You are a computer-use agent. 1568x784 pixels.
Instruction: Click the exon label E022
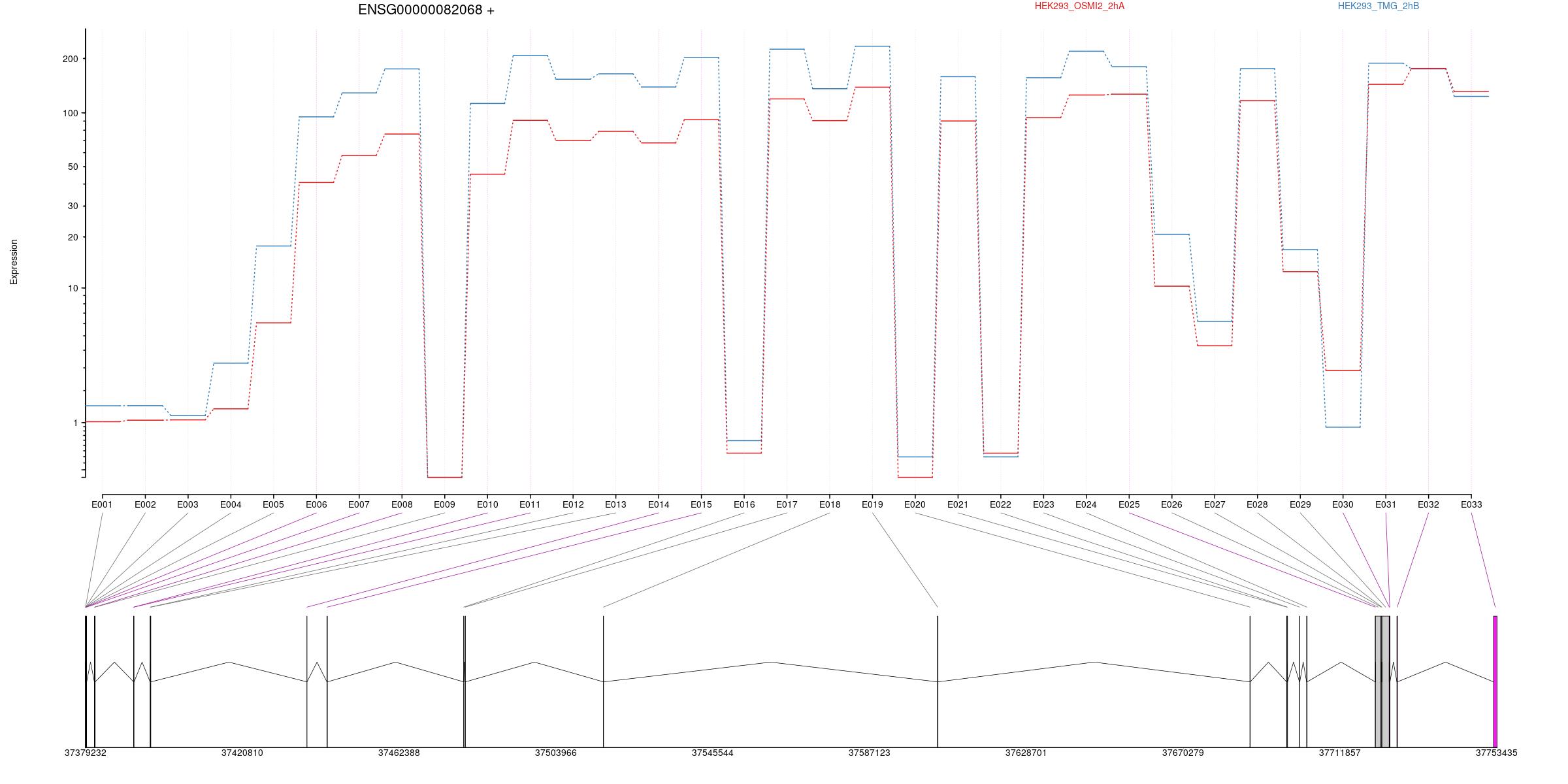tap(1000, 504)
